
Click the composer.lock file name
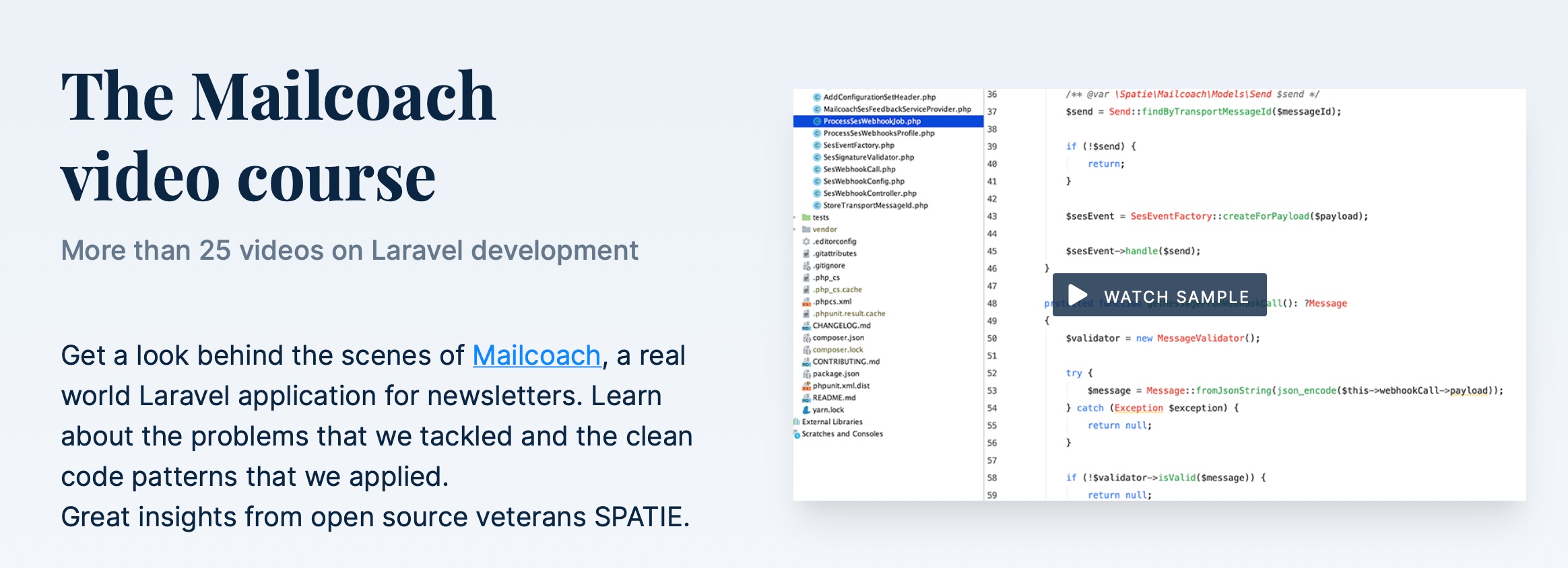point(838,350)
